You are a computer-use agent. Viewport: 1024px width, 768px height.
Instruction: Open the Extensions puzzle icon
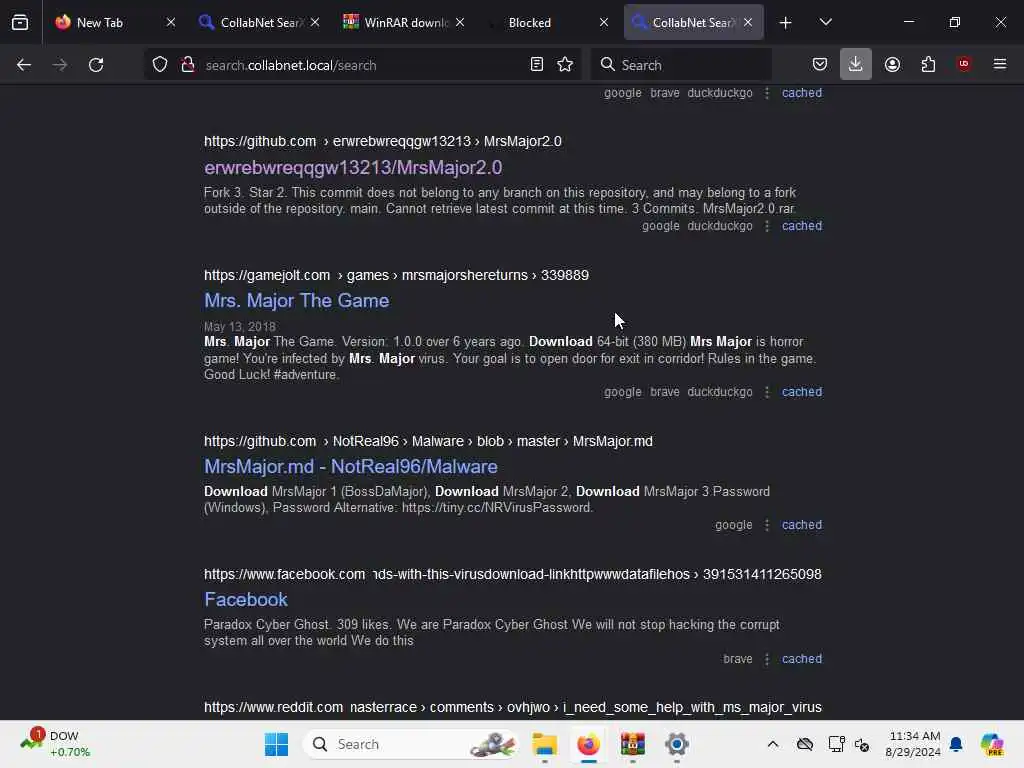928,65
